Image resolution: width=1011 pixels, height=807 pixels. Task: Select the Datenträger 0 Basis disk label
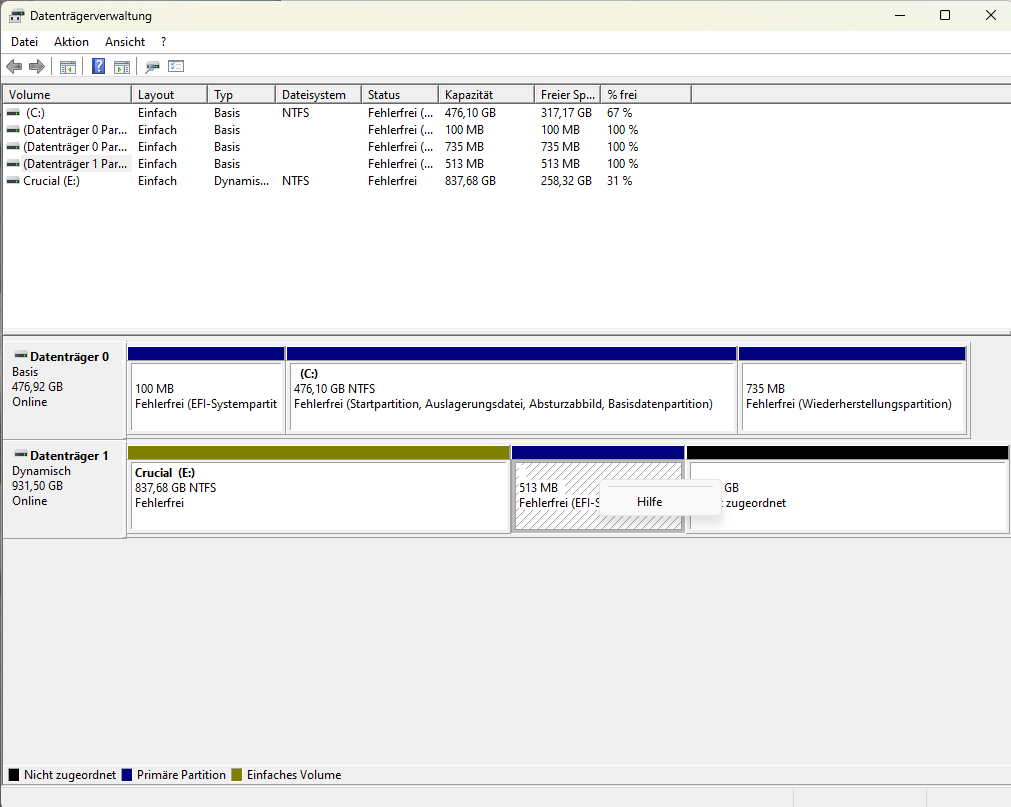click(64, 390)
